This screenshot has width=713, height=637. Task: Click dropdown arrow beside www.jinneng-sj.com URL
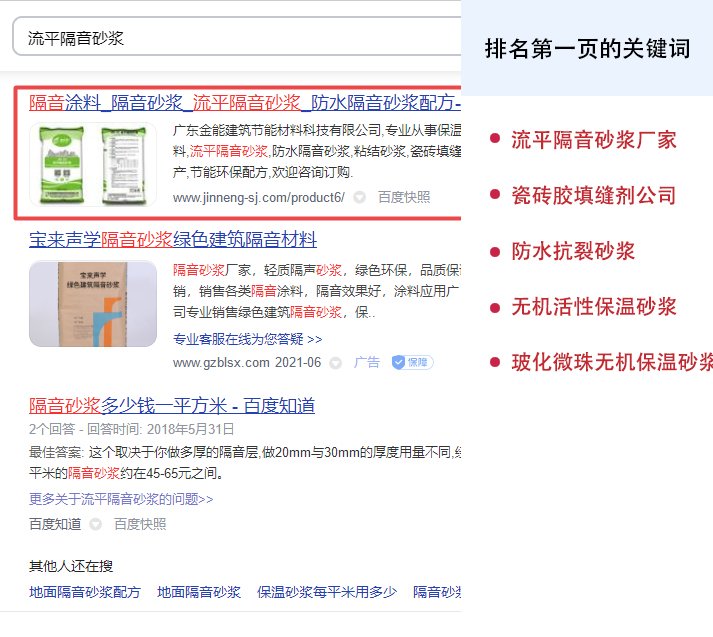tap(360, 198)
